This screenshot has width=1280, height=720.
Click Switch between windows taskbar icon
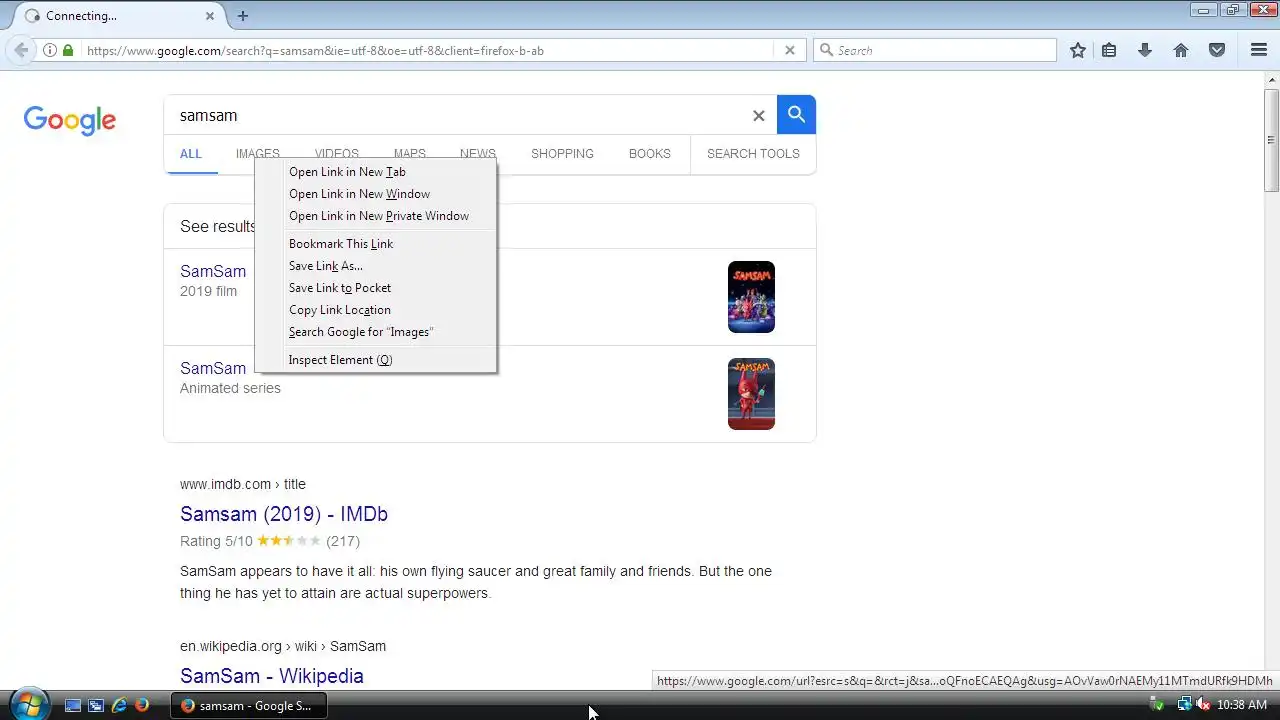(x=96, y=705)
